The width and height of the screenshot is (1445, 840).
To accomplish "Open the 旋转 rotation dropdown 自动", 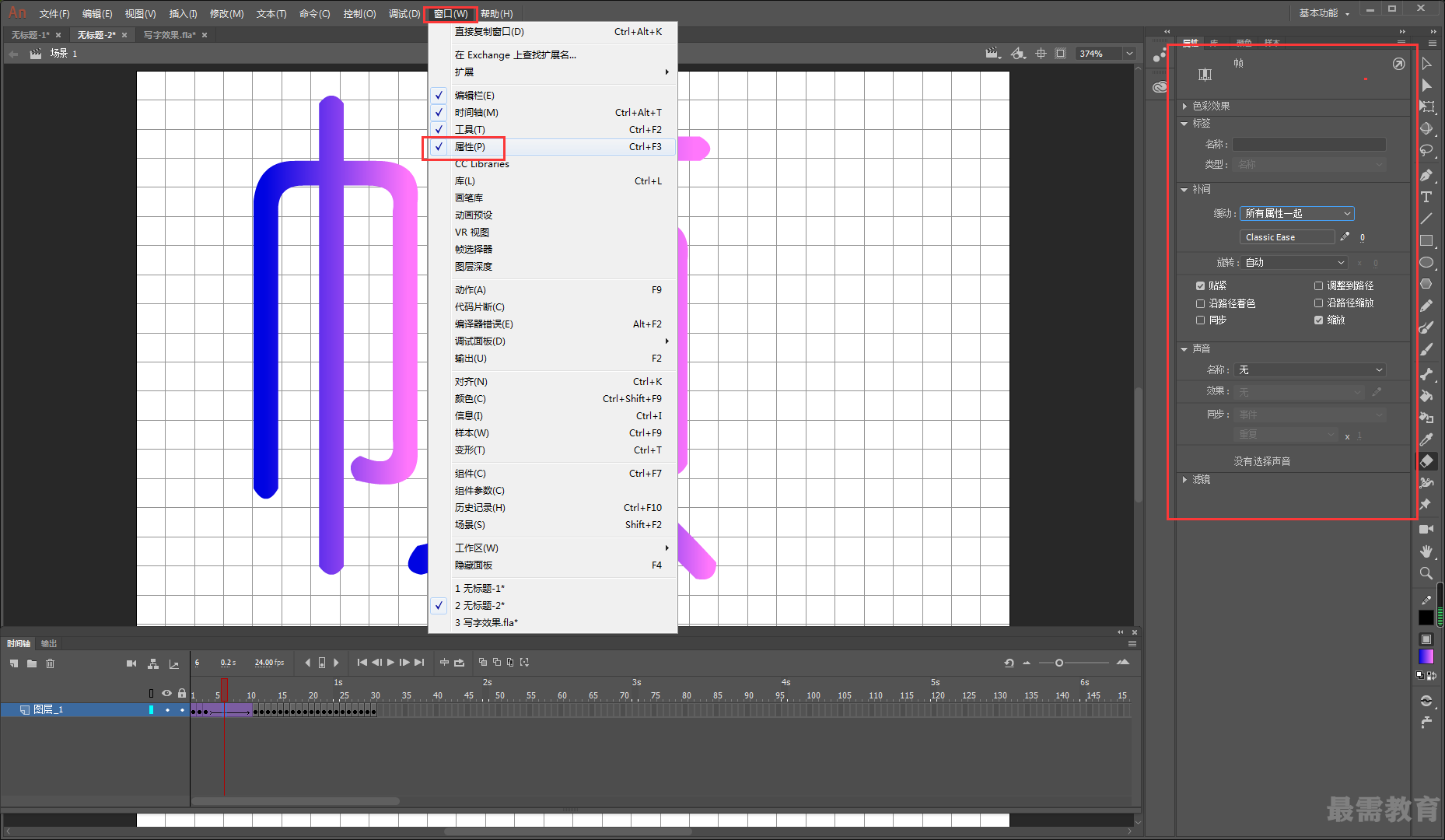I will [1294, 263].
